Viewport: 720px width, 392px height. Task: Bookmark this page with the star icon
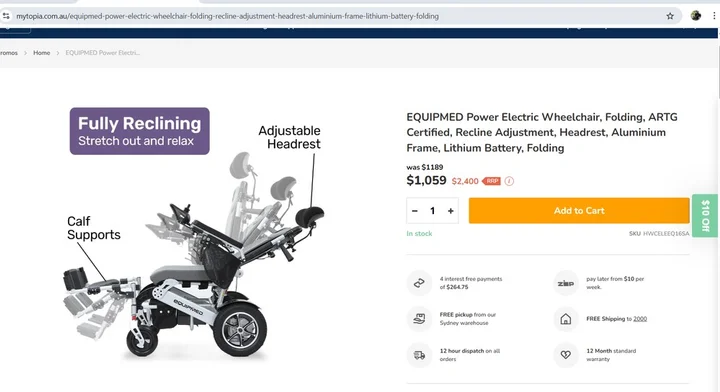pyautogui.click(x=670, y=16)
